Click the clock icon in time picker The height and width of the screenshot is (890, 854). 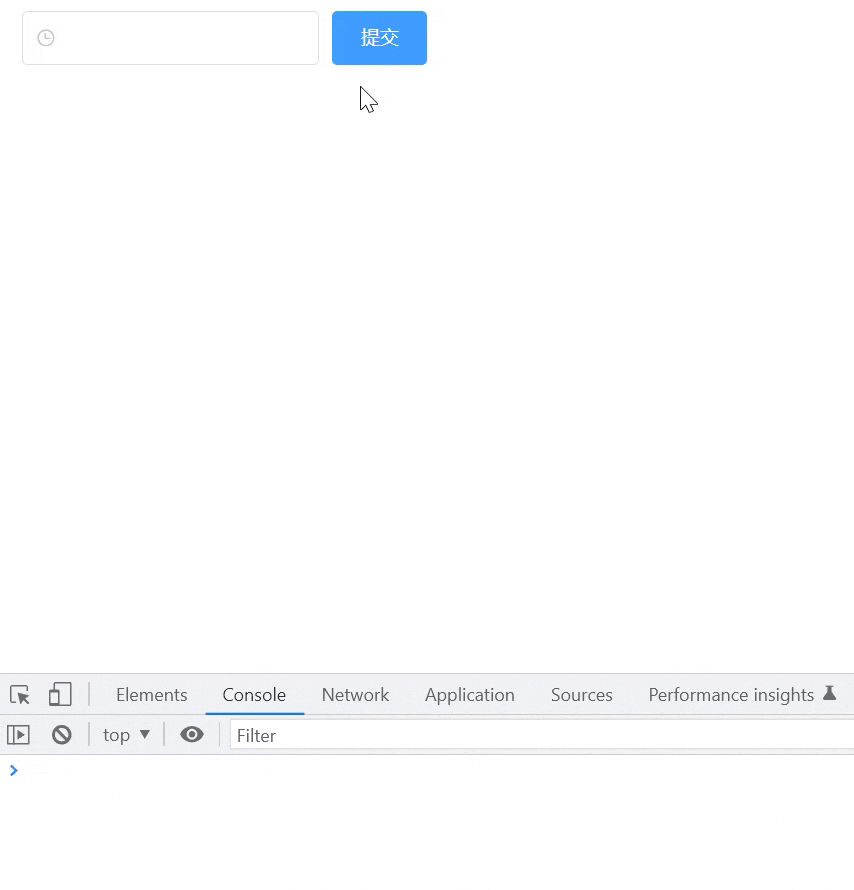pyautogui.click(x=46, y=38)
